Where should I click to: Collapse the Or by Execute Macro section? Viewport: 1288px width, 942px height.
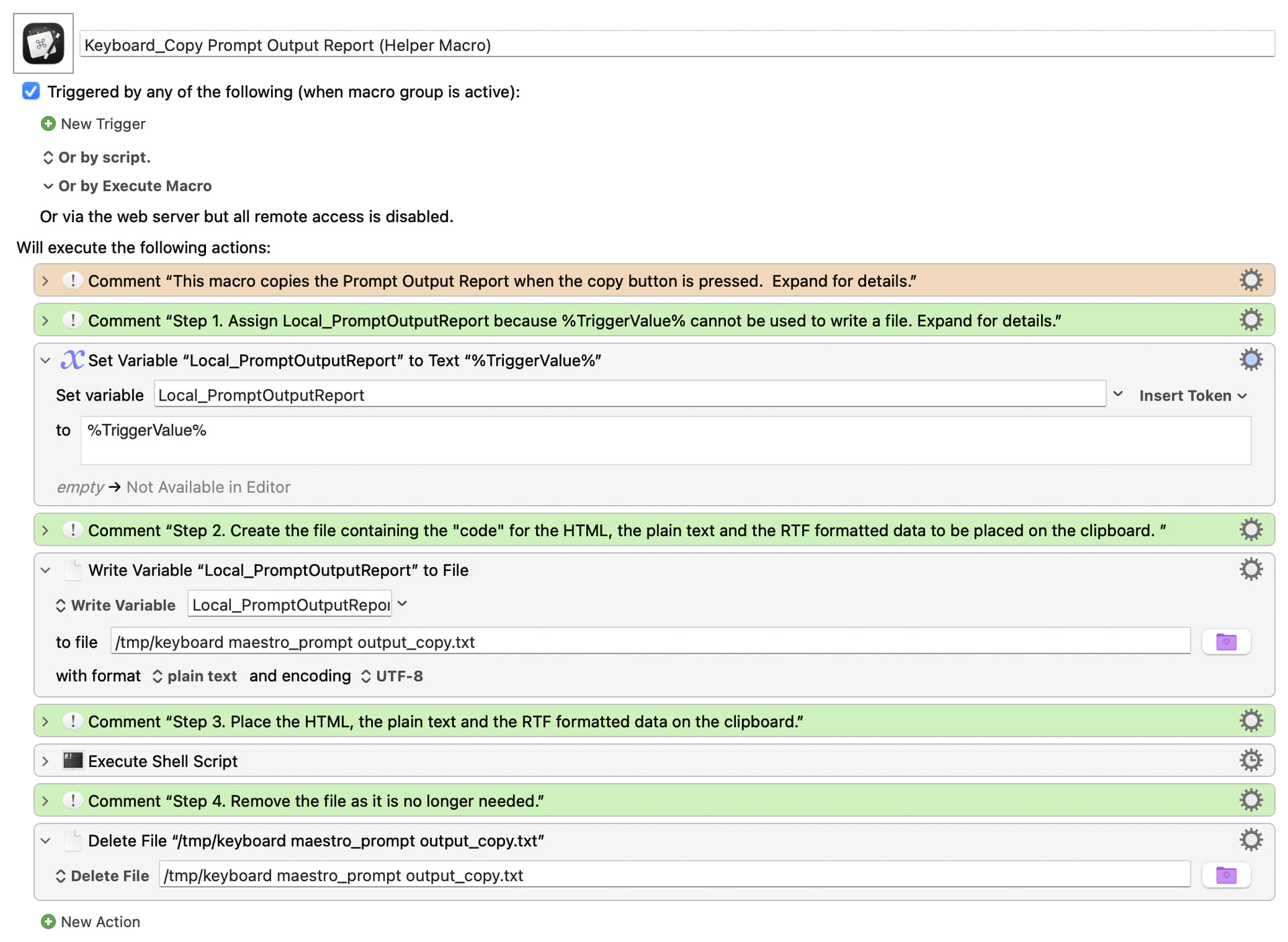coord(48,186)
